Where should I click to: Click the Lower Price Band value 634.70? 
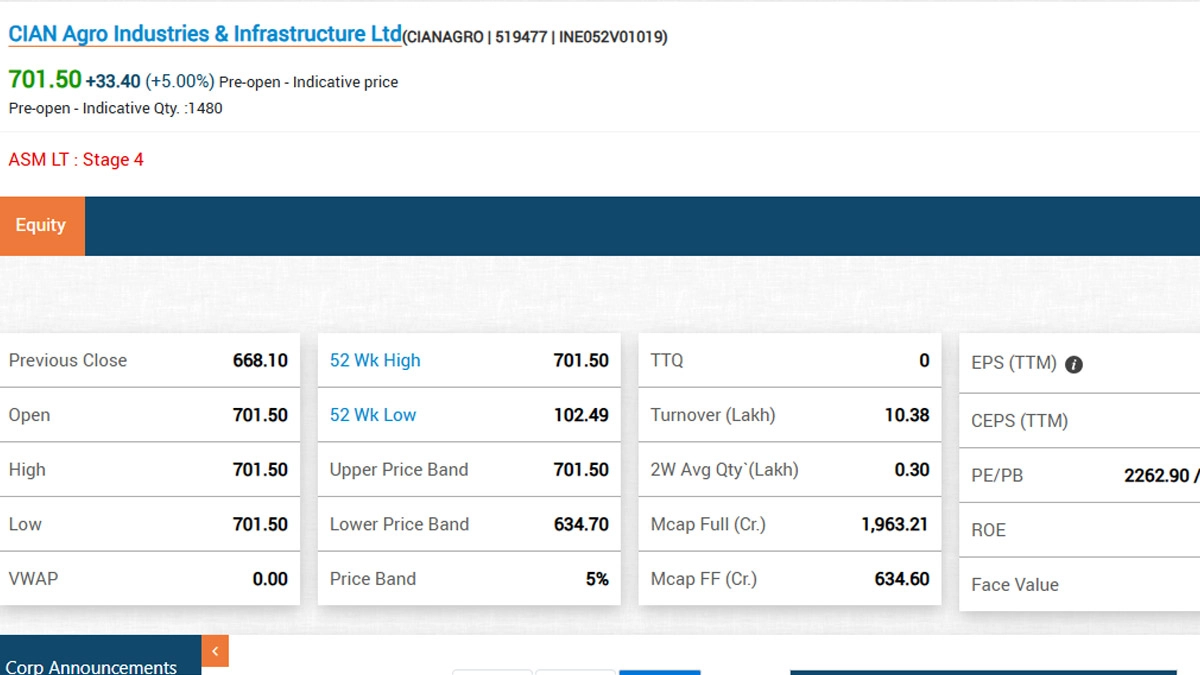(581, 524)
